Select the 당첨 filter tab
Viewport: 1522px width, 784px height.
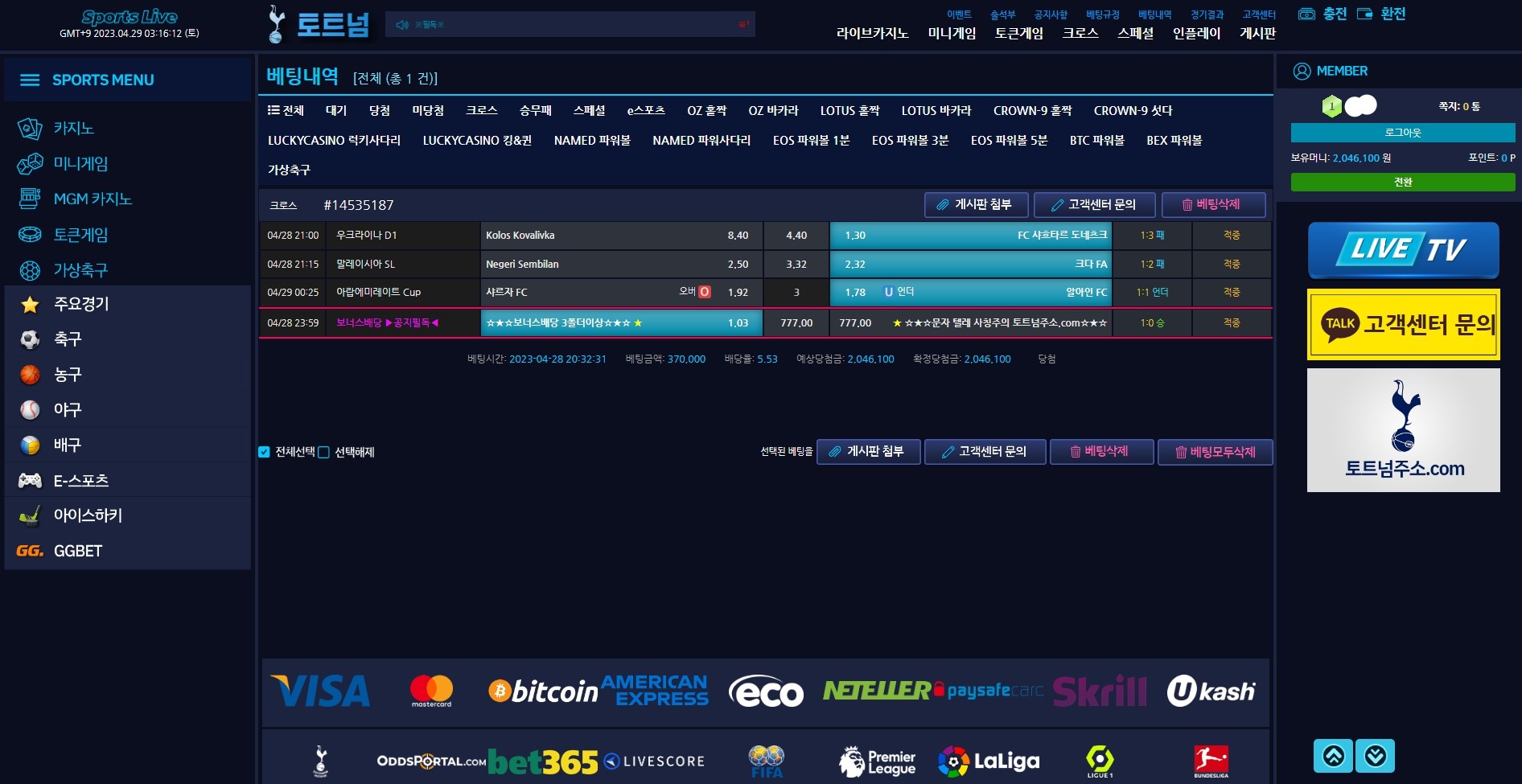pyautogui.click(x=380, y=110)
